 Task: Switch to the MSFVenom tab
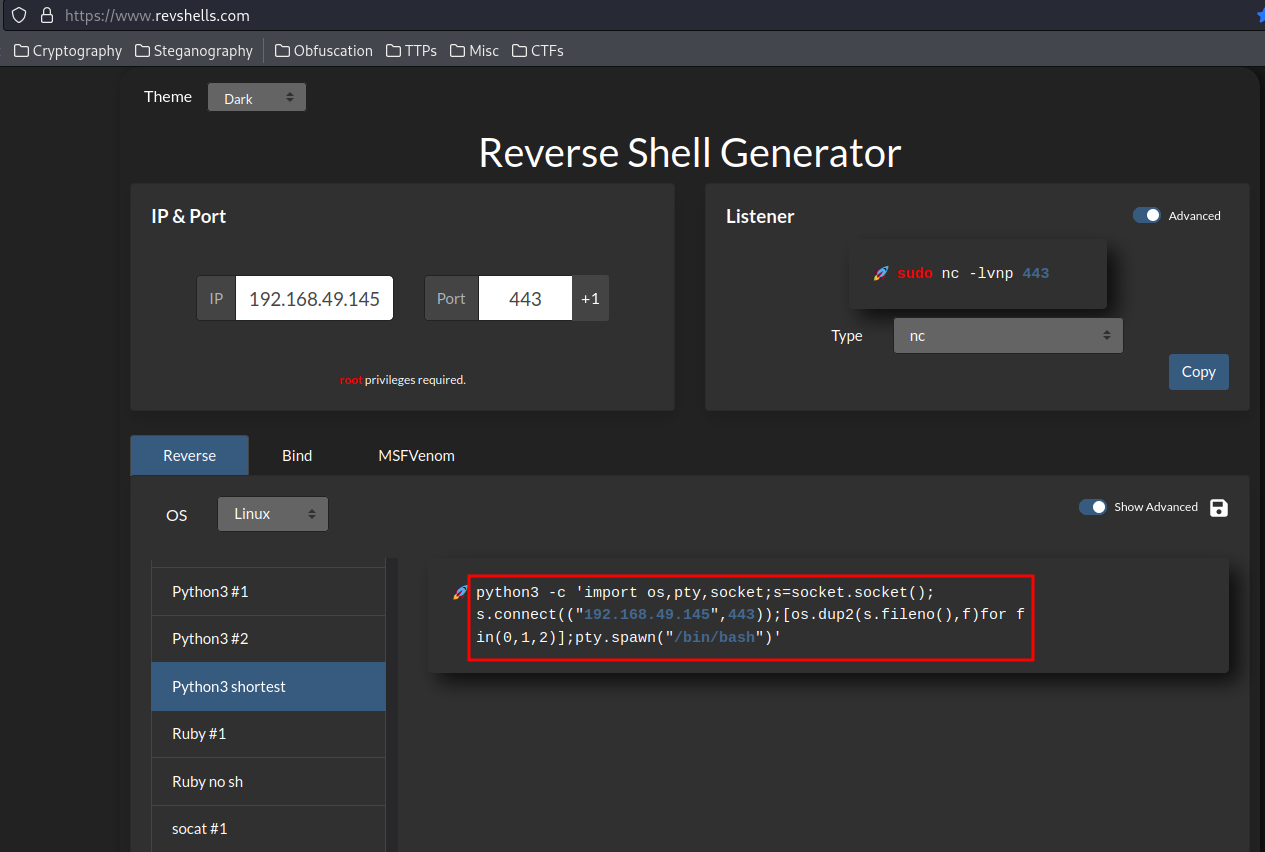point(416,455)
